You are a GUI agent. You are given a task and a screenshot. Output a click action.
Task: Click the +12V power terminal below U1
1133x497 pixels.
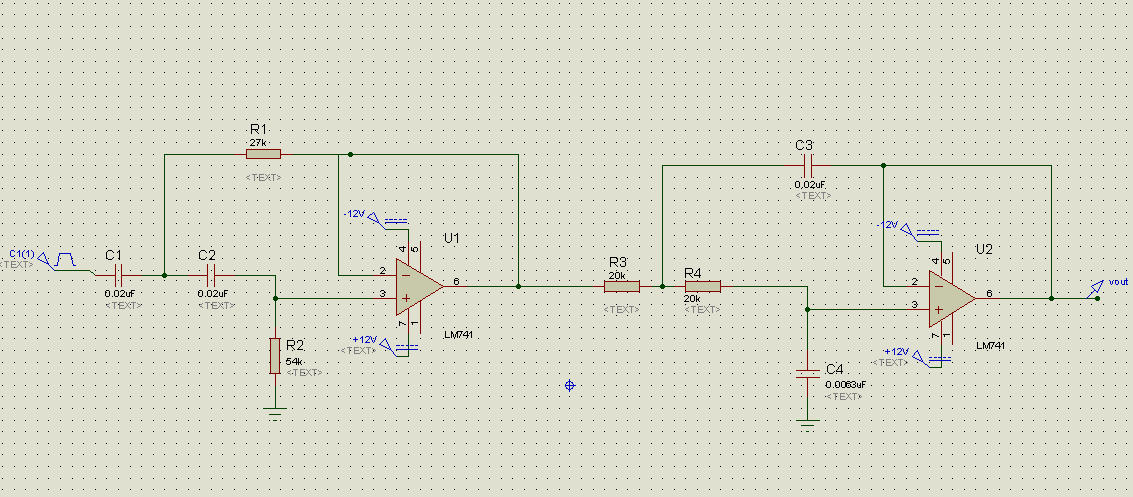click(385, 345)
